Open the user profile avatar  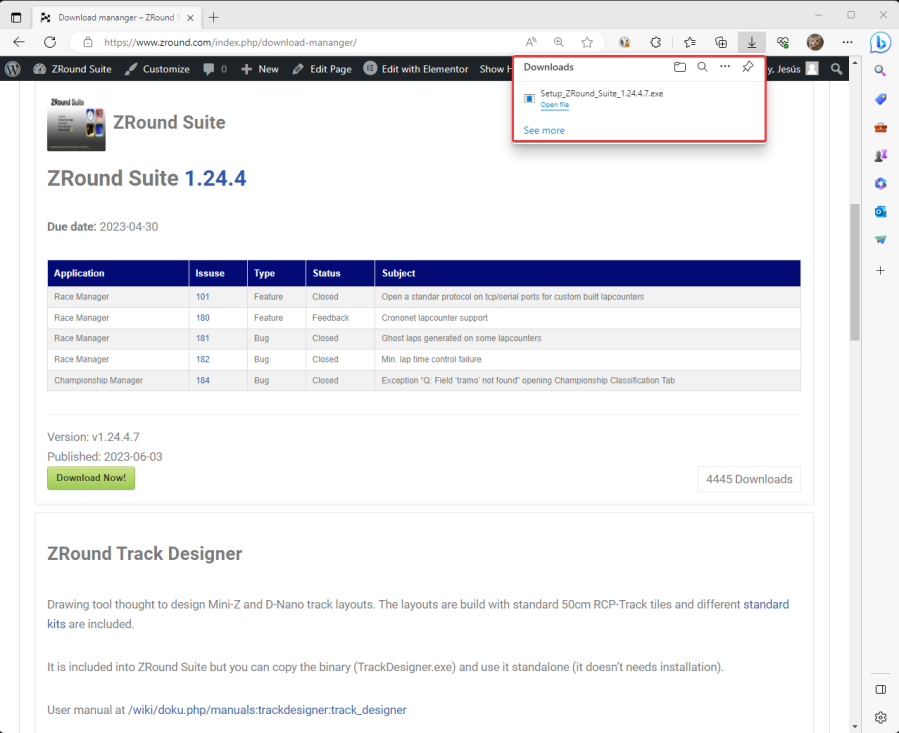point(815,42)
